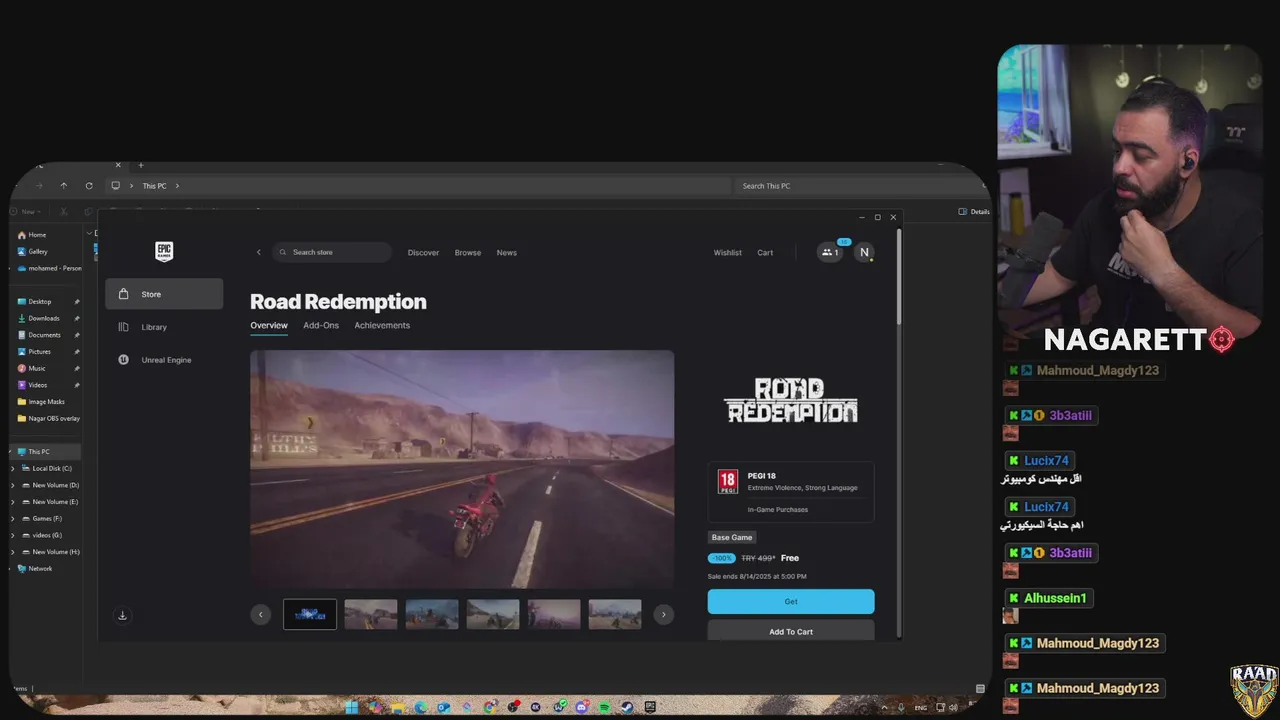Expand Local Disk (C:) node
This screenshot has width=1280, height=720.
pos(12,469)
